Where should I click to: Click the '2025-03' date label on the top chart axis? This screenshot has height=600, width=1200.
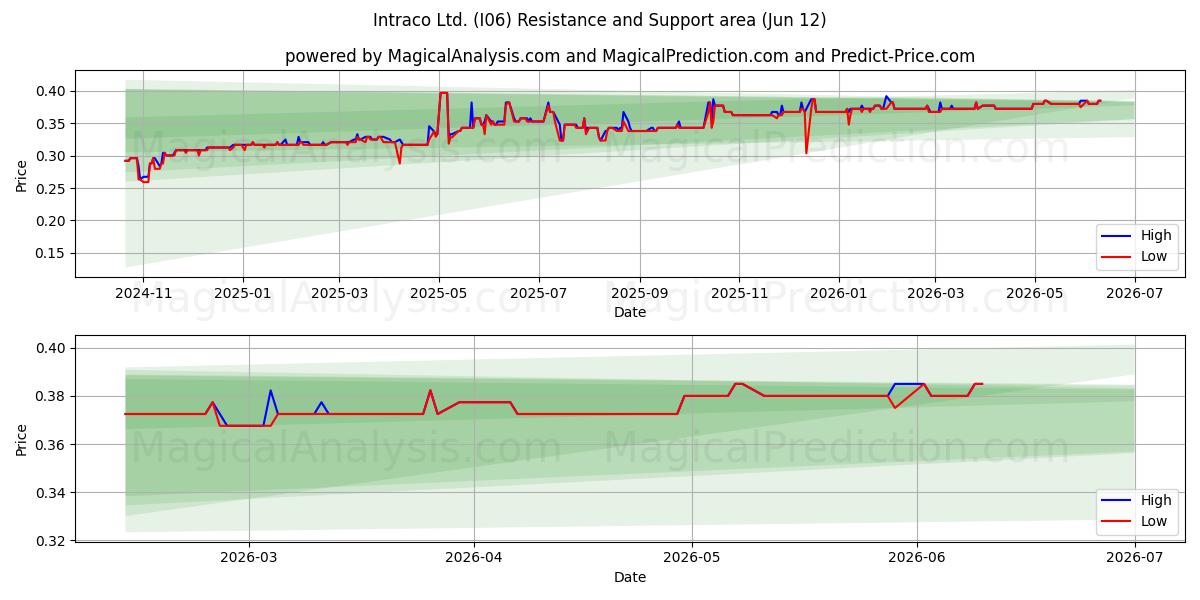pos(339,293)
